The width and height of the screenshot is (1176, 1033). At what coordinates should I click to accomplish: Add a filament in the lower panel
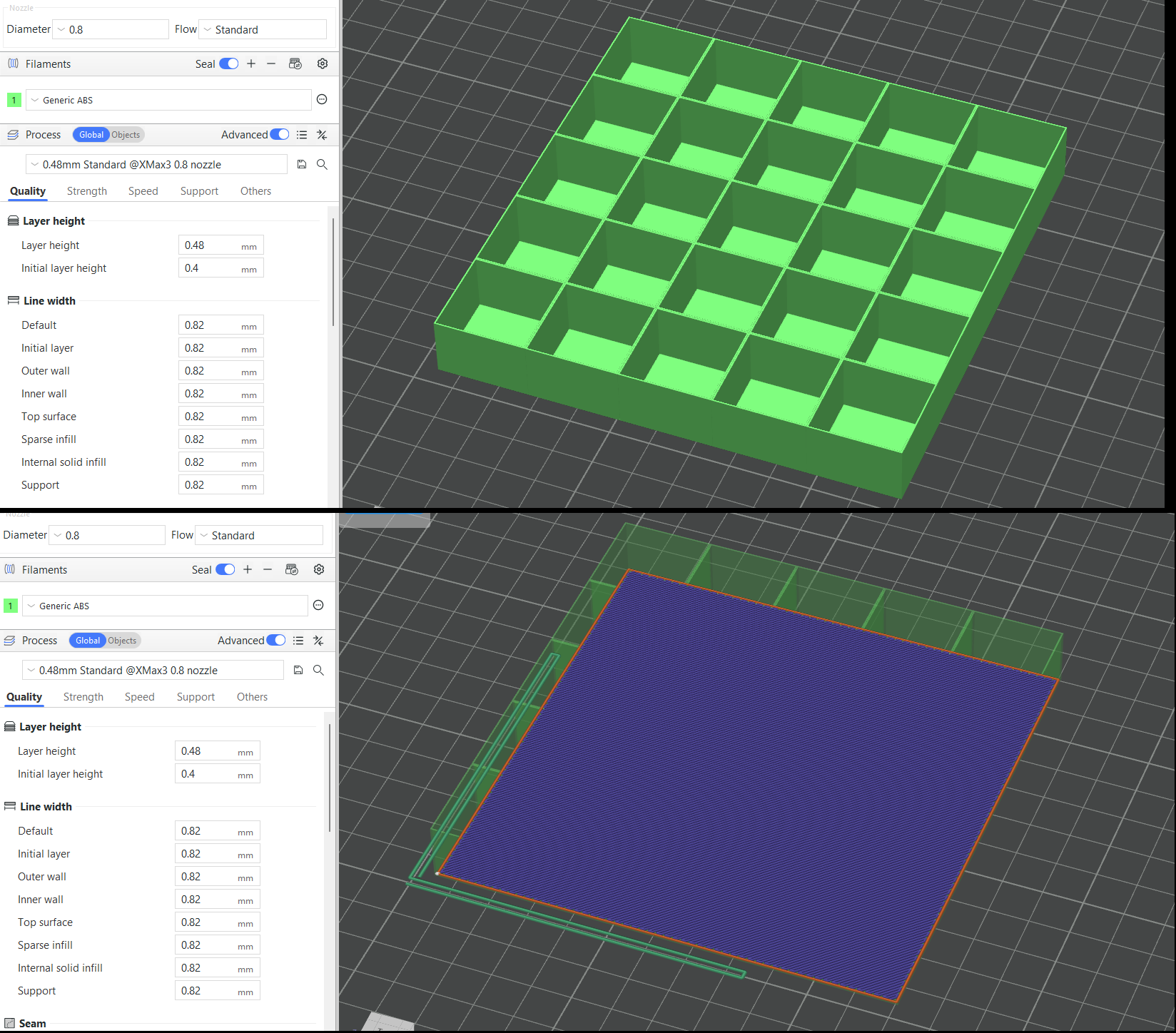[x=248, y=569]
